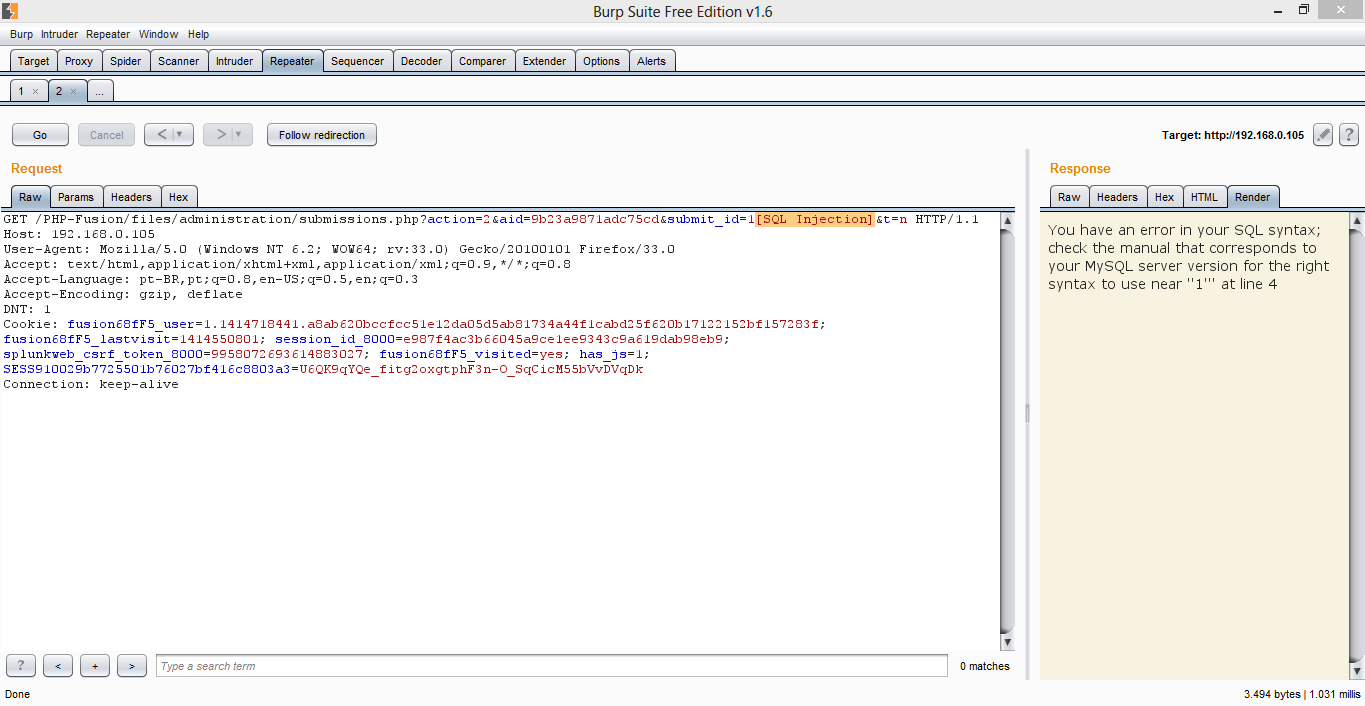Click the plus search options button
The height and width of the screenshot is (706, 1365).
[95, 666]
